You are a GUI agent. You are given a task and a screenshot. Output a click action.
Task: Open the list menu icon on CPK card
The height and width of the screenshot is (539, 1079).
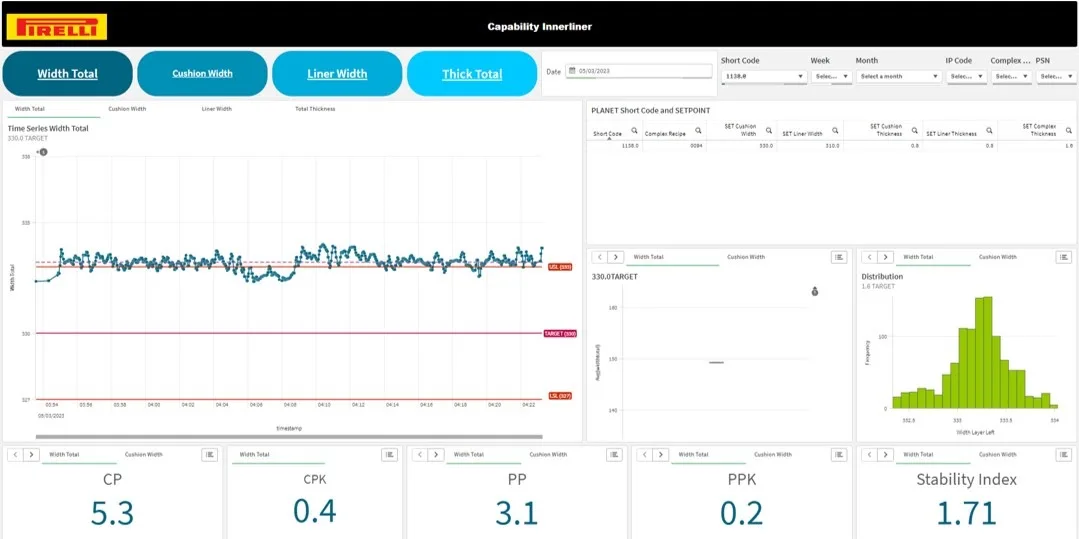(x=389, y=454)
